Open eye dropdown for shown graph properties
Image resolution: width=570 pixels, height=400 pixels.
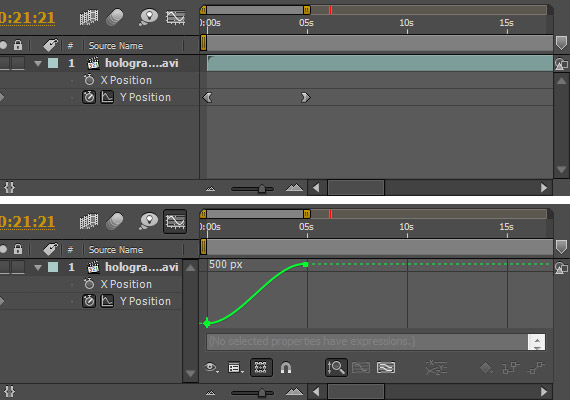click(212, 368)
